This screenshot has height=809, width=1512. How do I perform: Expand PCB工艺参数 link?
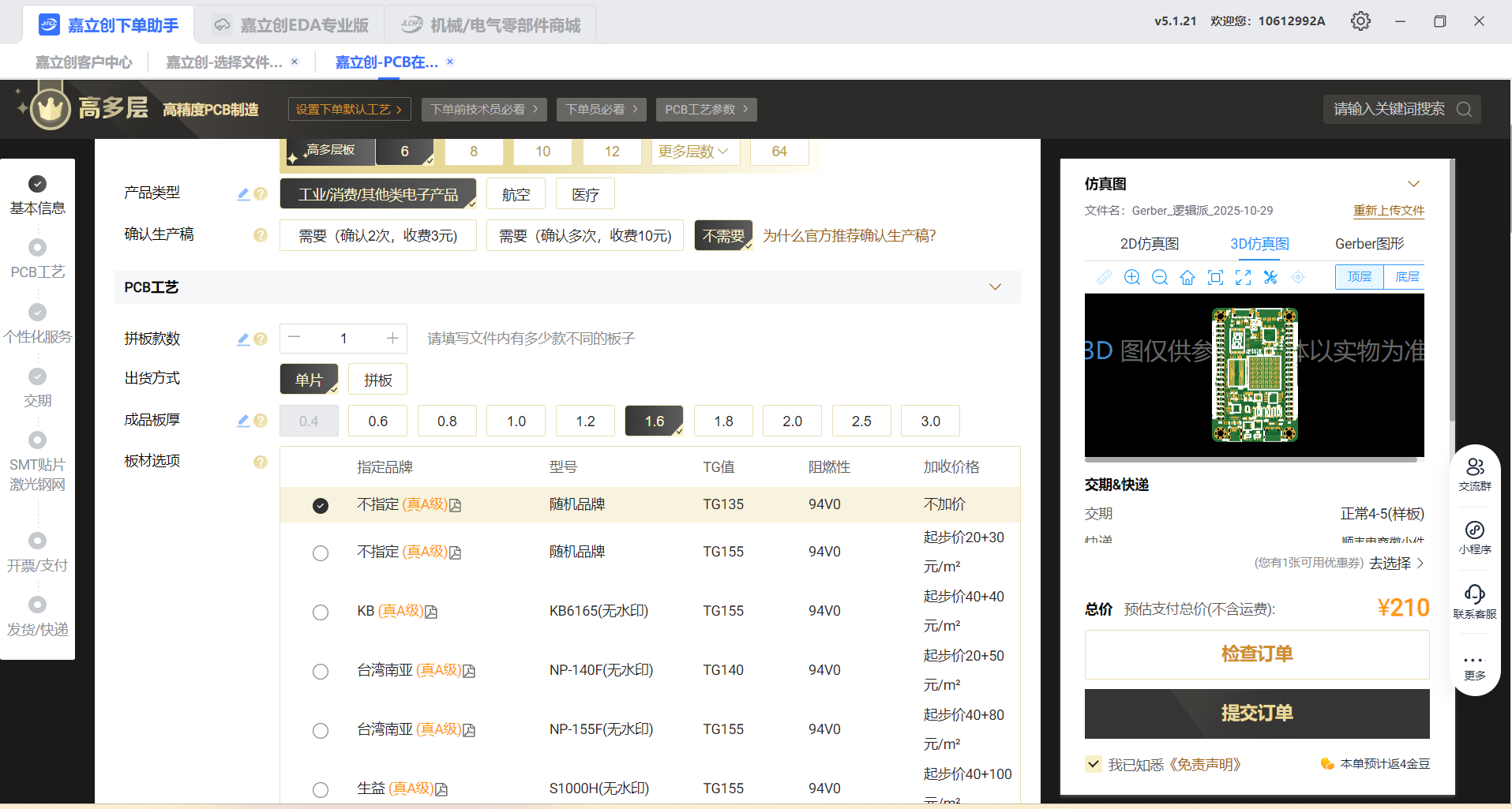(x=707, y=110)
